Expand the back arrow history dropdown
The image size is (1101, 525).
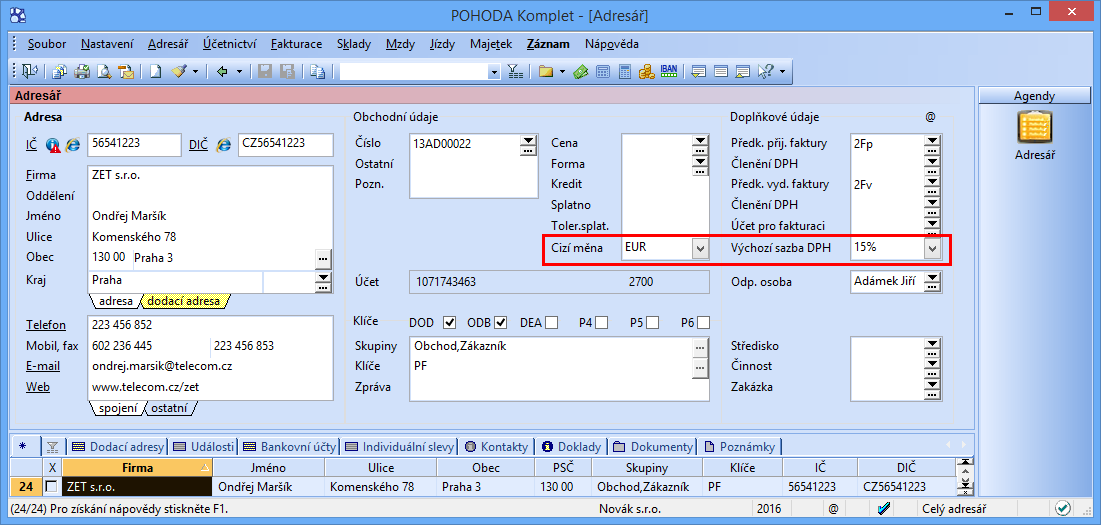(x=239, y=71)
